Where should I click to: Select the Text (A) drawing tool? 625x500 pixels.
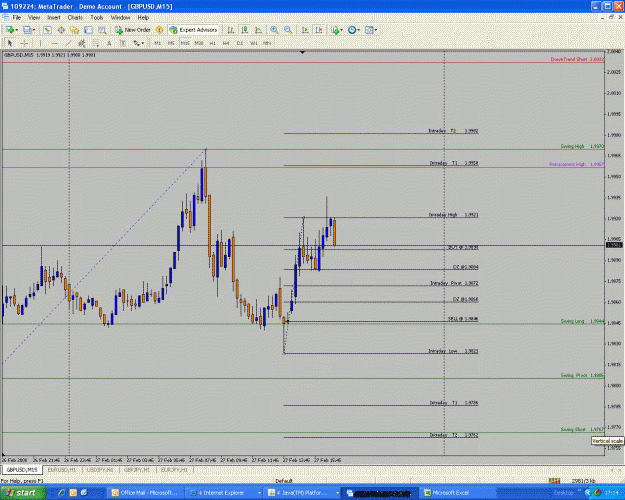click(109, 43)
